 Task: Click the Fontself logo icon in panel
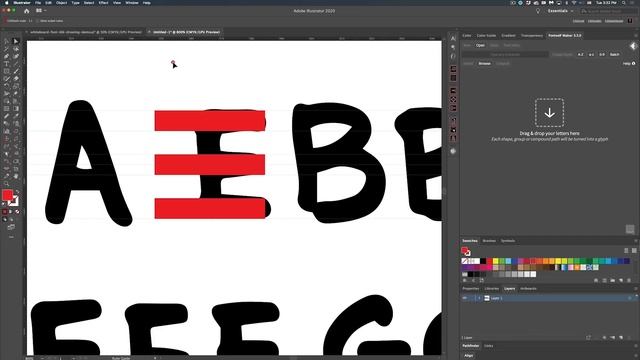633,46
